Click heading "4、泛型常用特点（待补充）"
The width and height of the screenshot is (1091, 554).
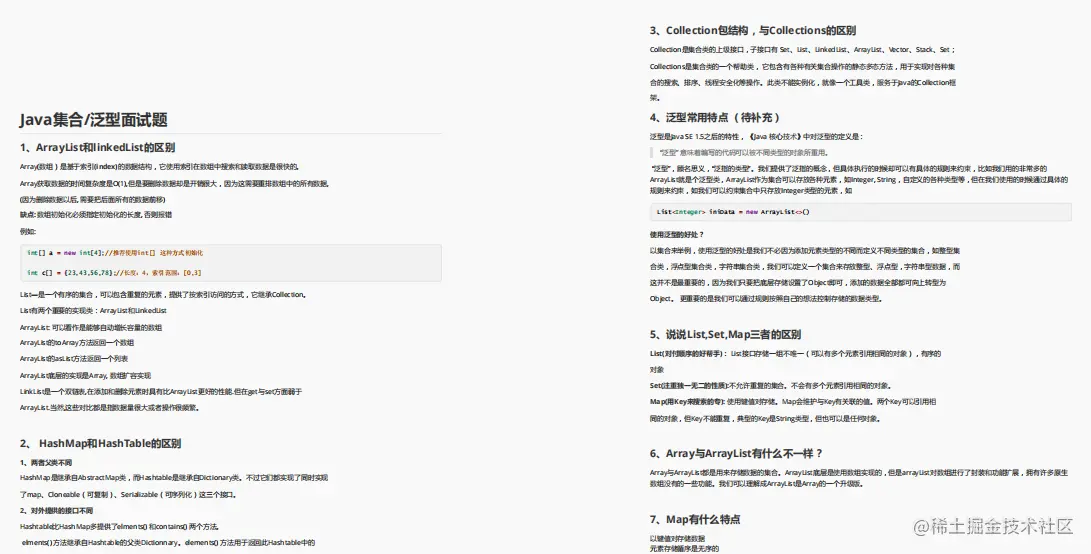tap(716, 118)
